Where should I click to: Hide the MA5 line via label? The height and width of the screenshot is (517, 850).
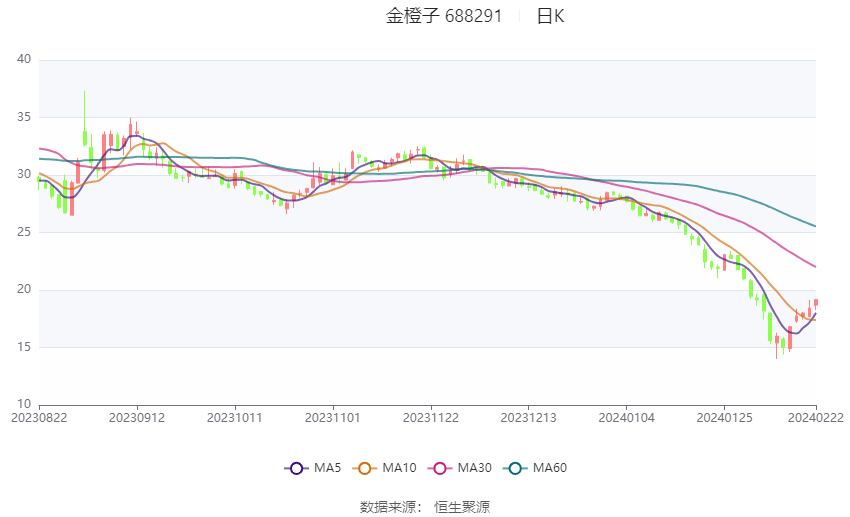pyautogui.click(x=327, y=468)
